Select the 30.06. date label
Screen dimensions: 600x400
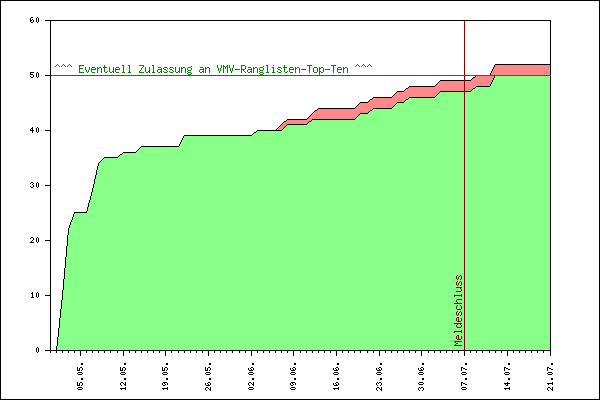[422, 377]
